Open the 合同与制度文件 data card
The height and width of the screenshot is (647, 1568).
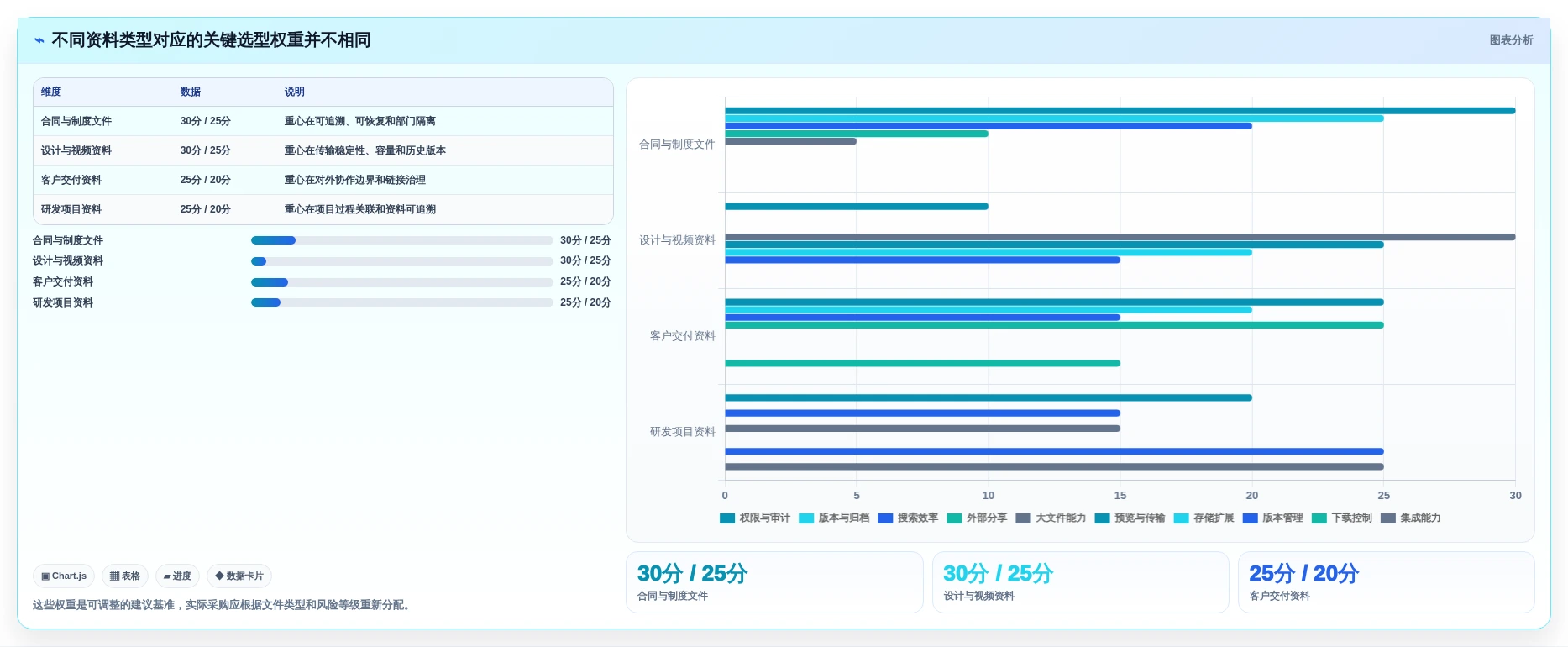[x=774, y=582]
